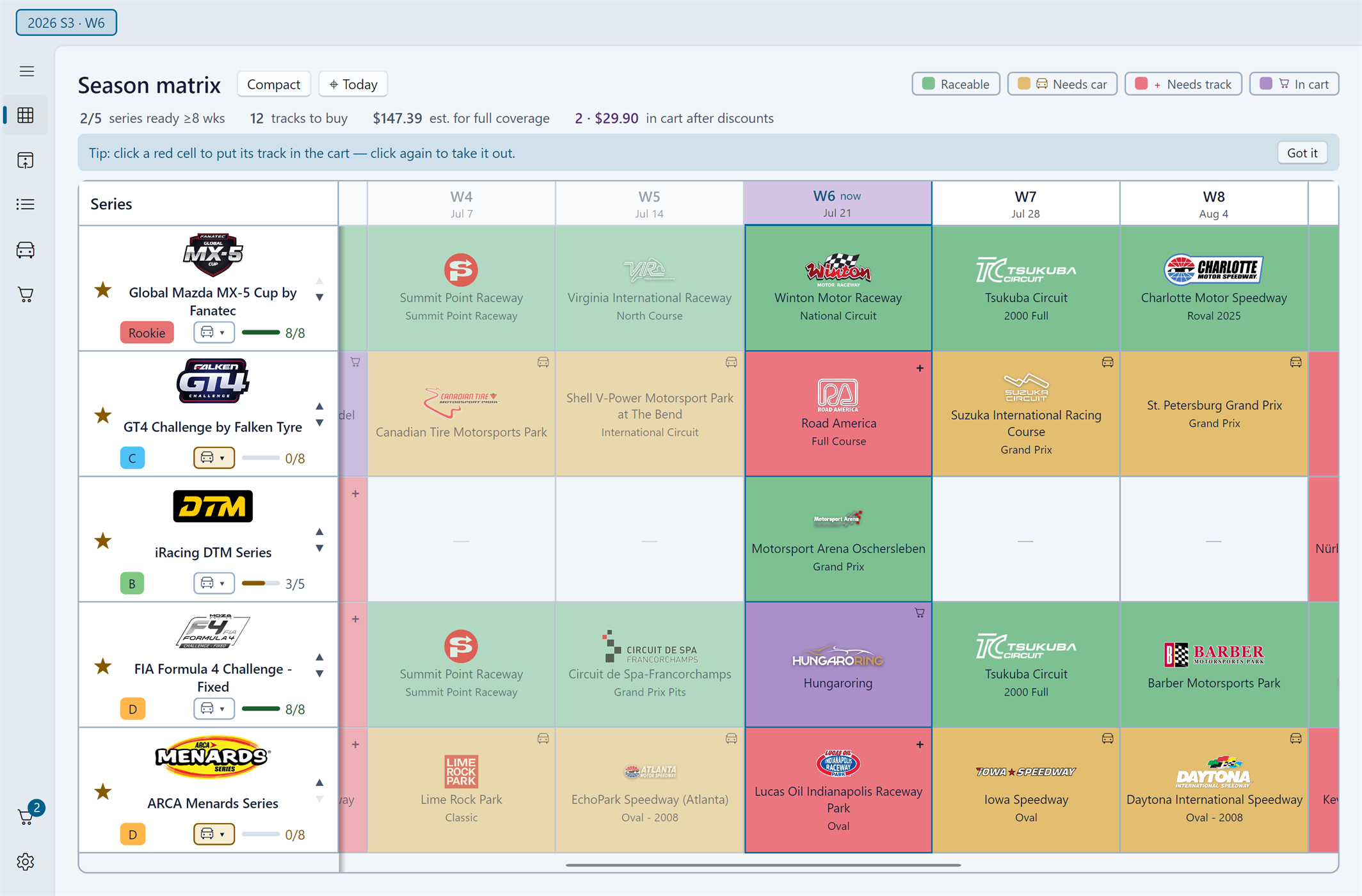Dismiss the tip with Got it
This screenshot has width=1362, height=896.
click(x=1302, y=152)
